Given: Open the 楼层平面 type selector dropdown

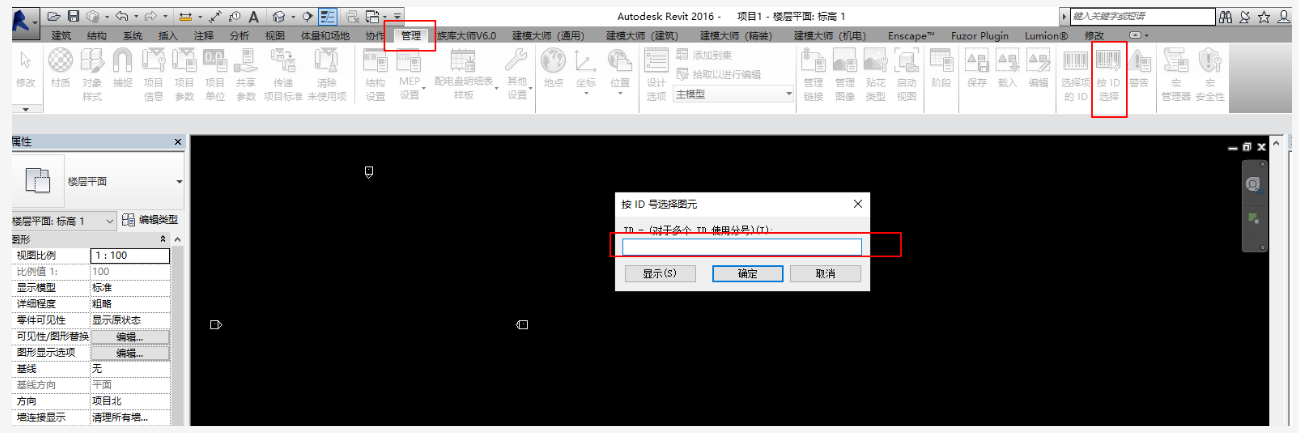Looking at the screenshot, I should coord(179,182).
